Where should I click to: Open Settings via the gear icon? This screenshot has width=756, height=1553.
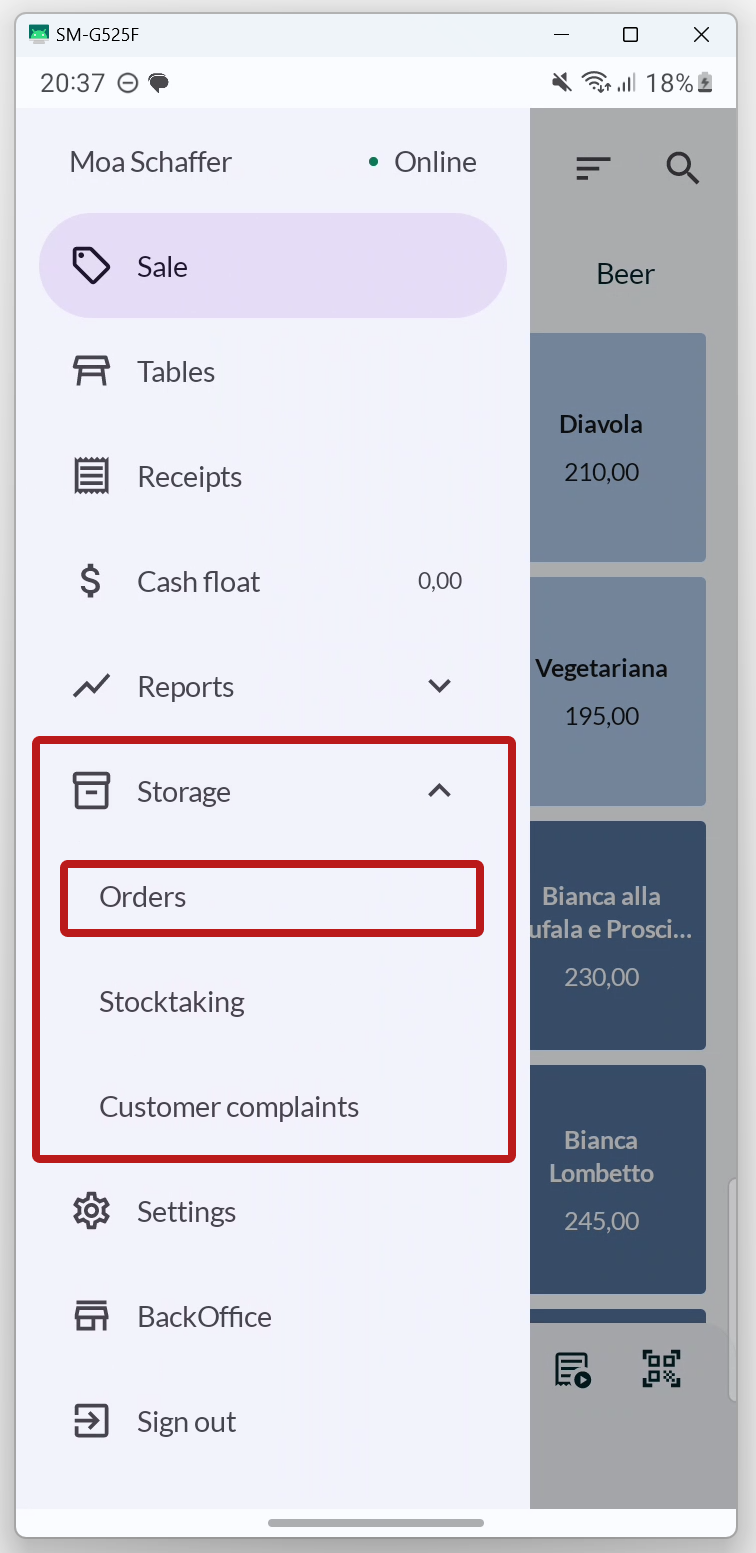[x=91, y=1211]
